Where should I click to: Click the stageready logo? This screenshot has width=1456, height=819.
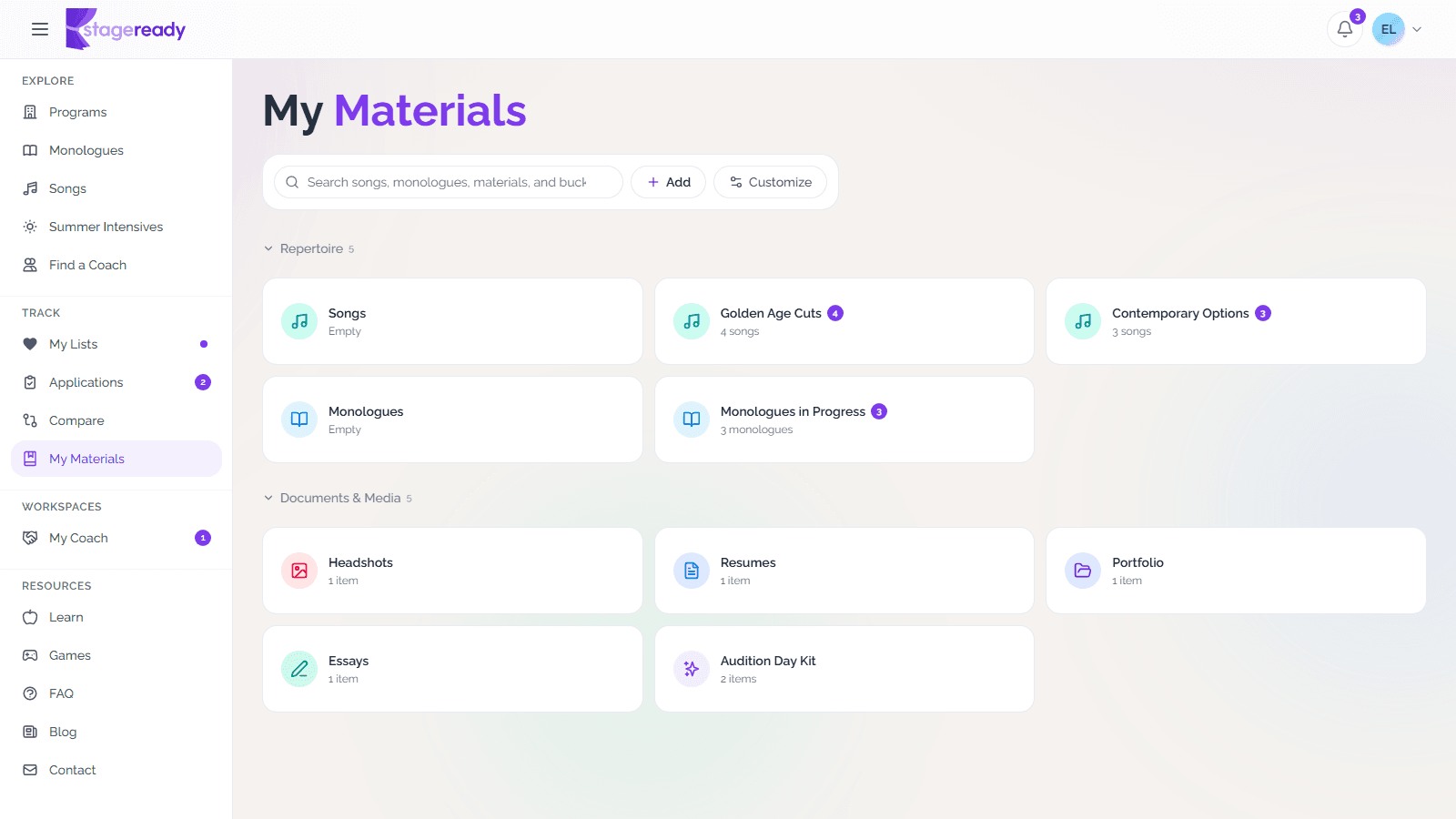pyautogui.click(x=126, y=29)
